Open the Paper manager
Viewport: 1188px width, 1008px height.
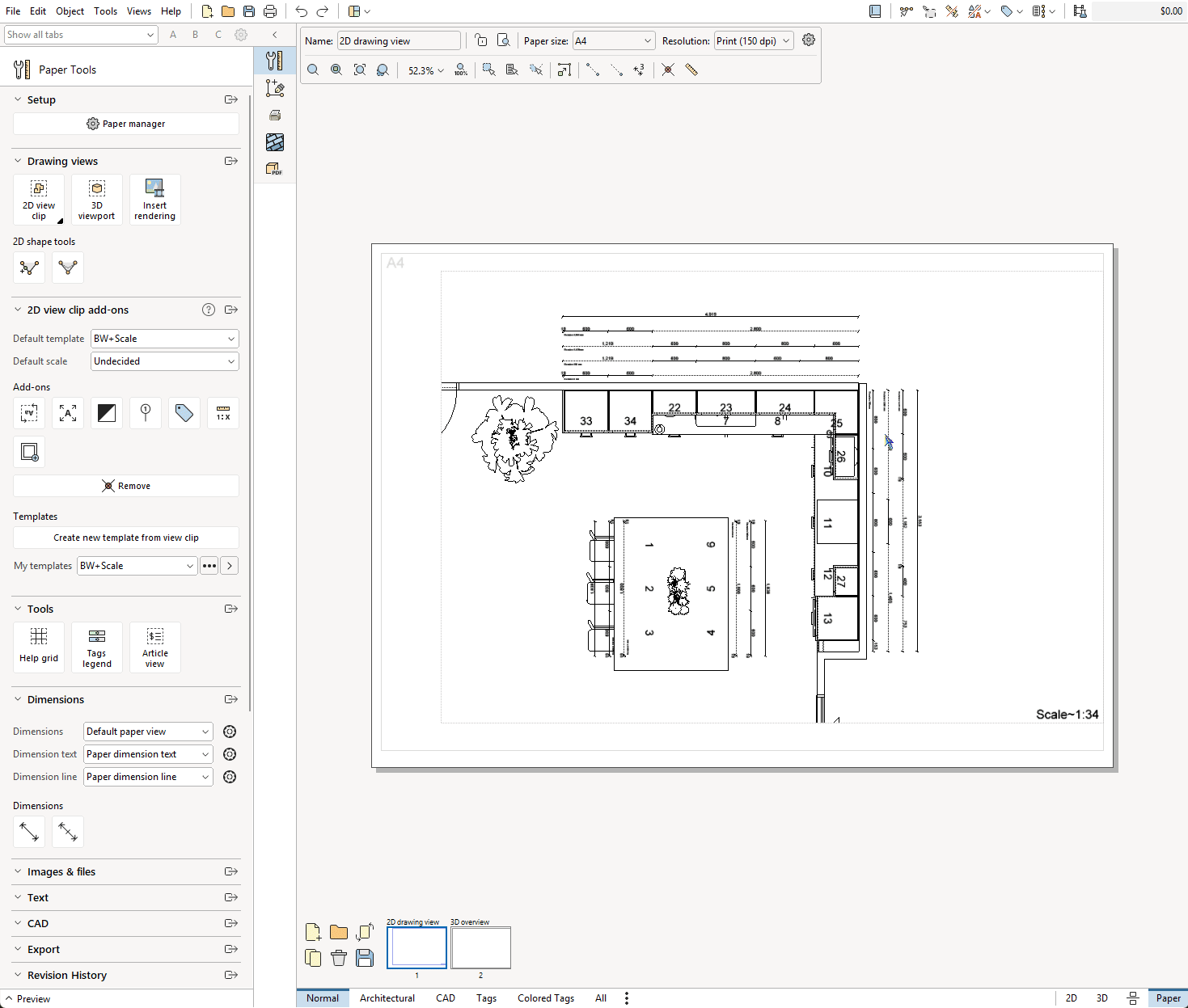click(x=126, y=124)
